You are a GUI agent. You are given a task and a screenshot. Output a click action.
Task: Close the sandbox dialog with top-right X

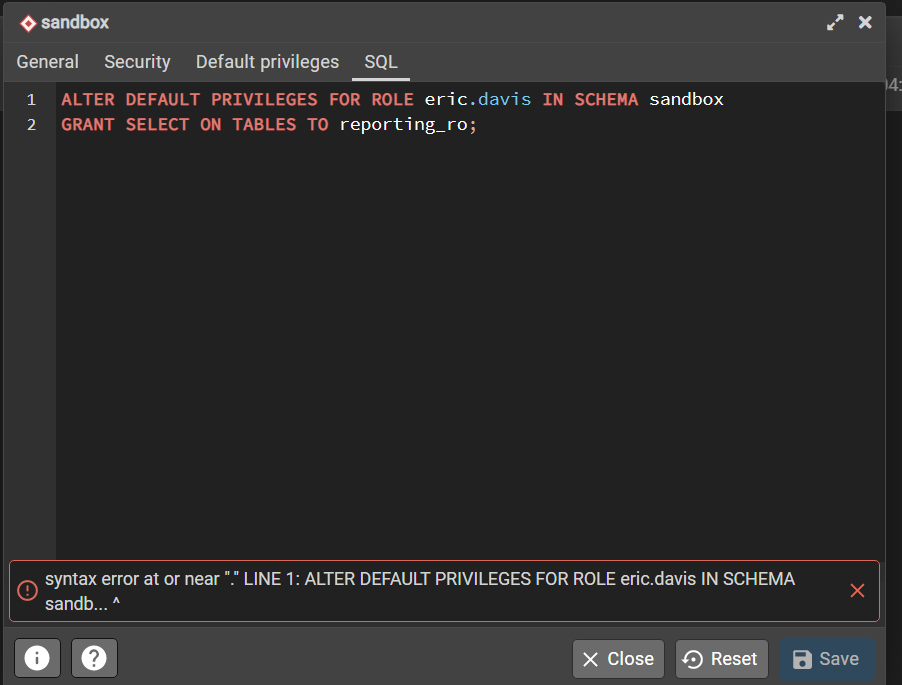[865, 21]
